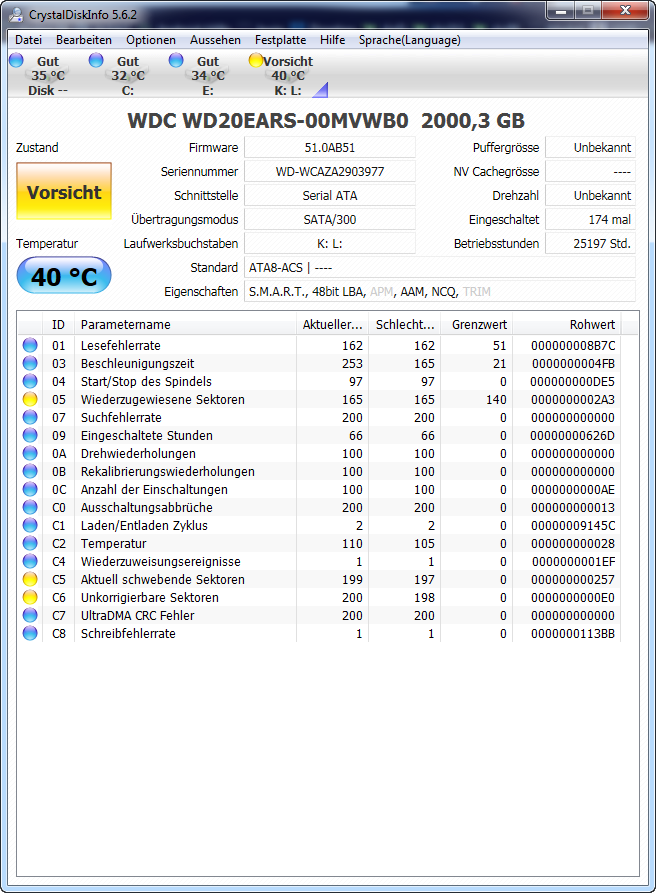Screen dimensions: 656x893
Task: Click status icon for Schreibfehlerrate
Action: point(30,633)
